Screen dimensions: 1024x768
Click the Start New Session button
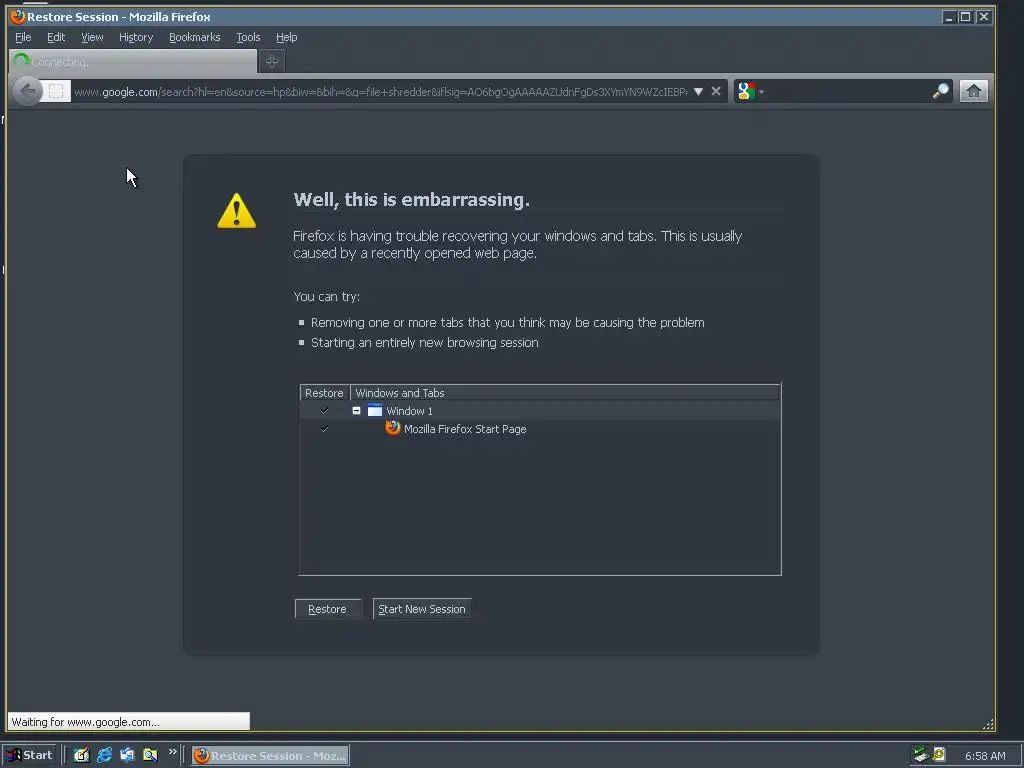(422, 609)
